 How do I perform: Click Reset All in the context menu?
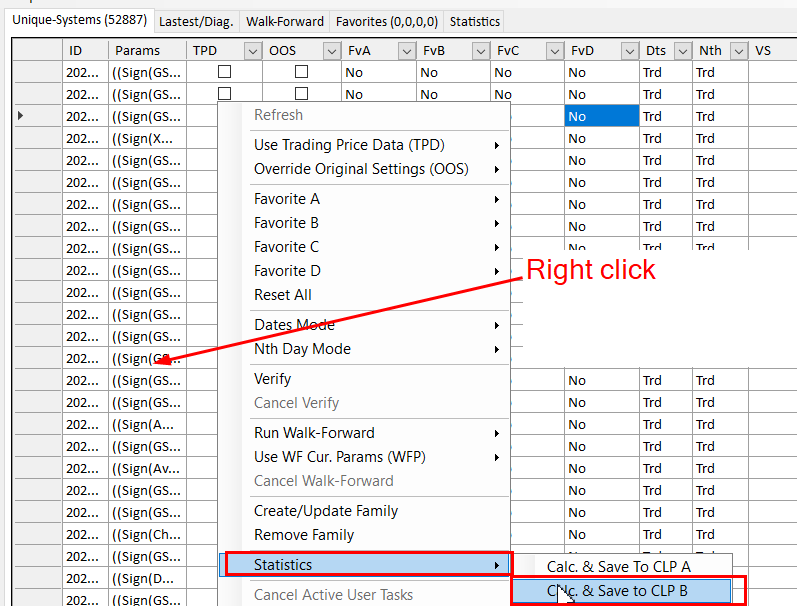click(x=282, y=295)
